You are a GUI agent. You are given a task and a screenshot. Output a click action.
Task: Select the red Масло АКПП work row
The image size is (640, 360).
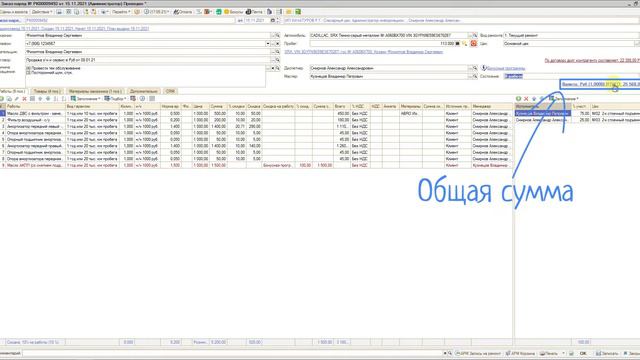[256, 165]
